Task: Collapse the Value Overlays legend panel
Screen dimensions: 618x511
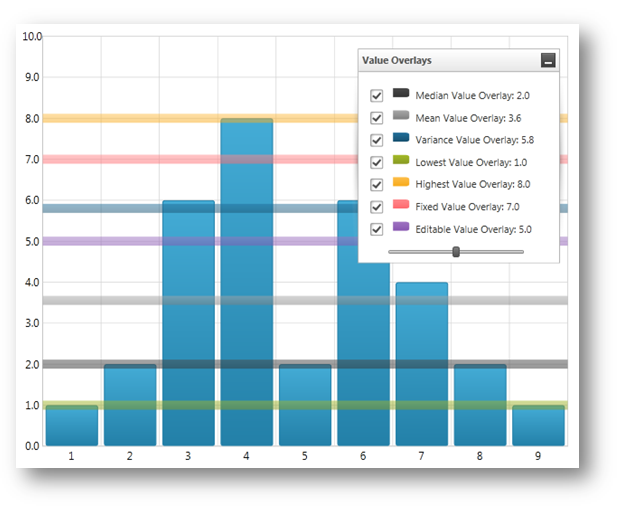Action: click(x=547, y=61)
